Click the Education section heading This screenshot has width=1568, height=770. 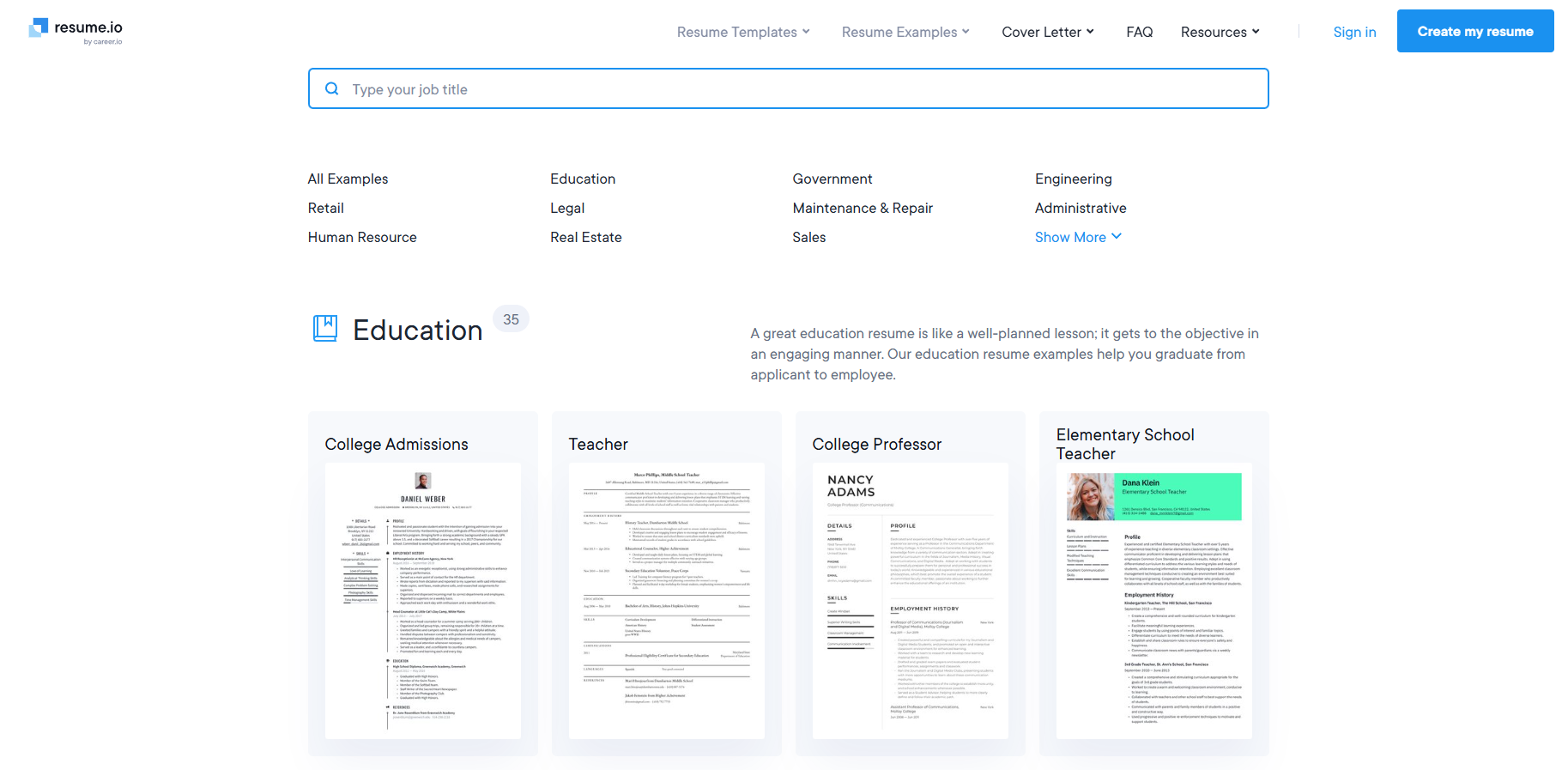pos(418,330)
